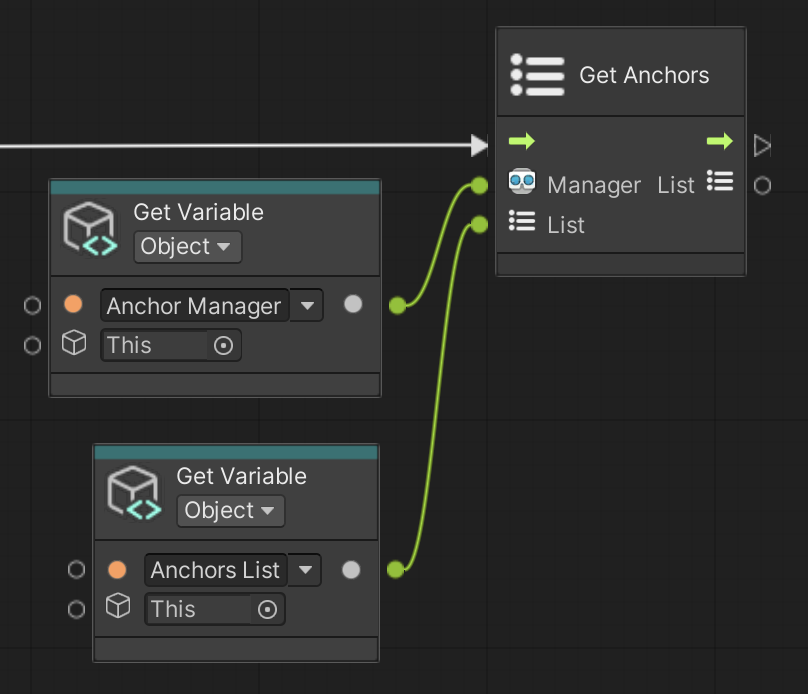Open the Object scope dropdown on Anchor Manager node
This screenshot has height=694, width=808.
[x=187, y=247]
